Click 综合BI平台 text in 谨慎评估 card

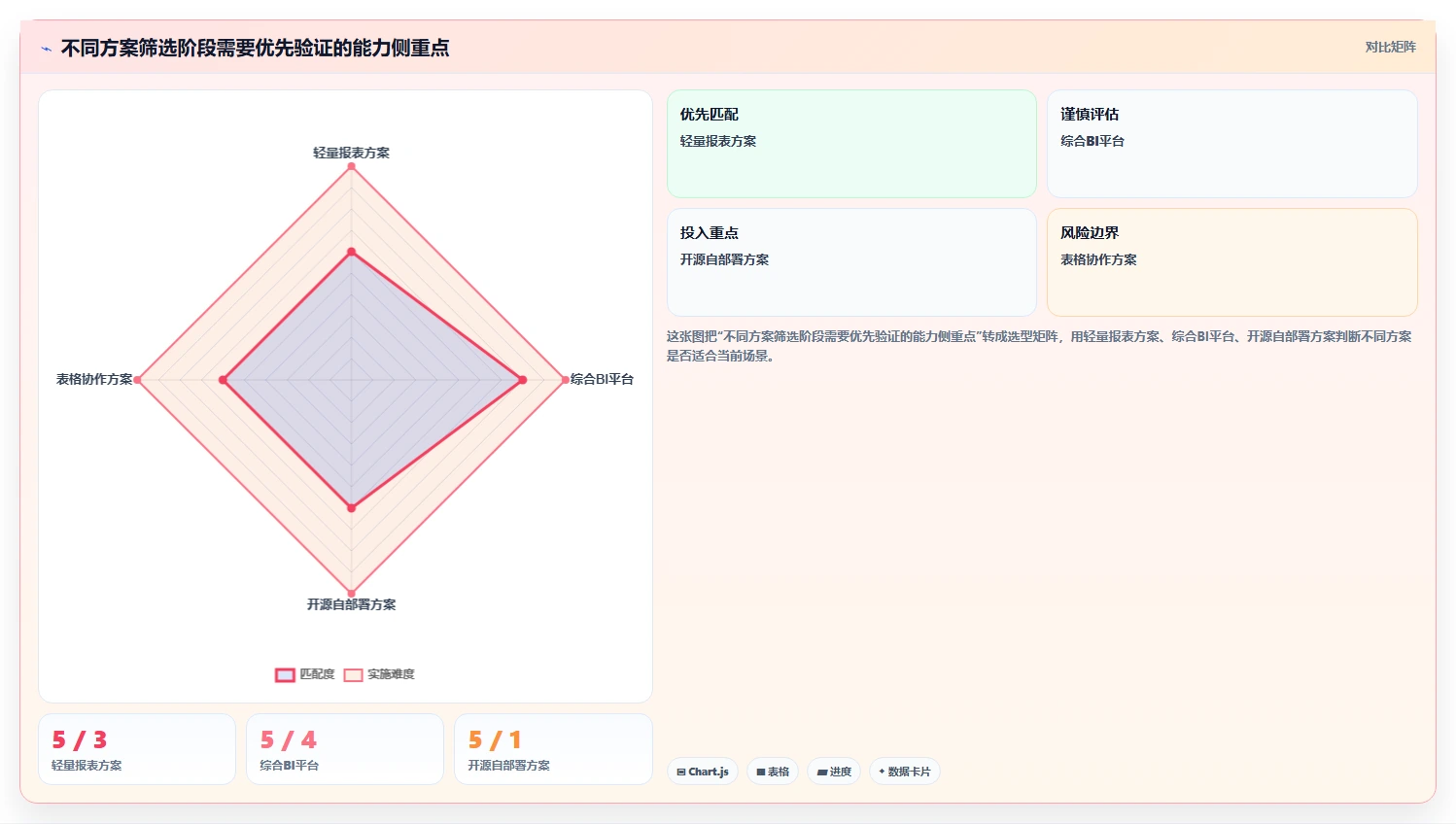coord(1092,141)
